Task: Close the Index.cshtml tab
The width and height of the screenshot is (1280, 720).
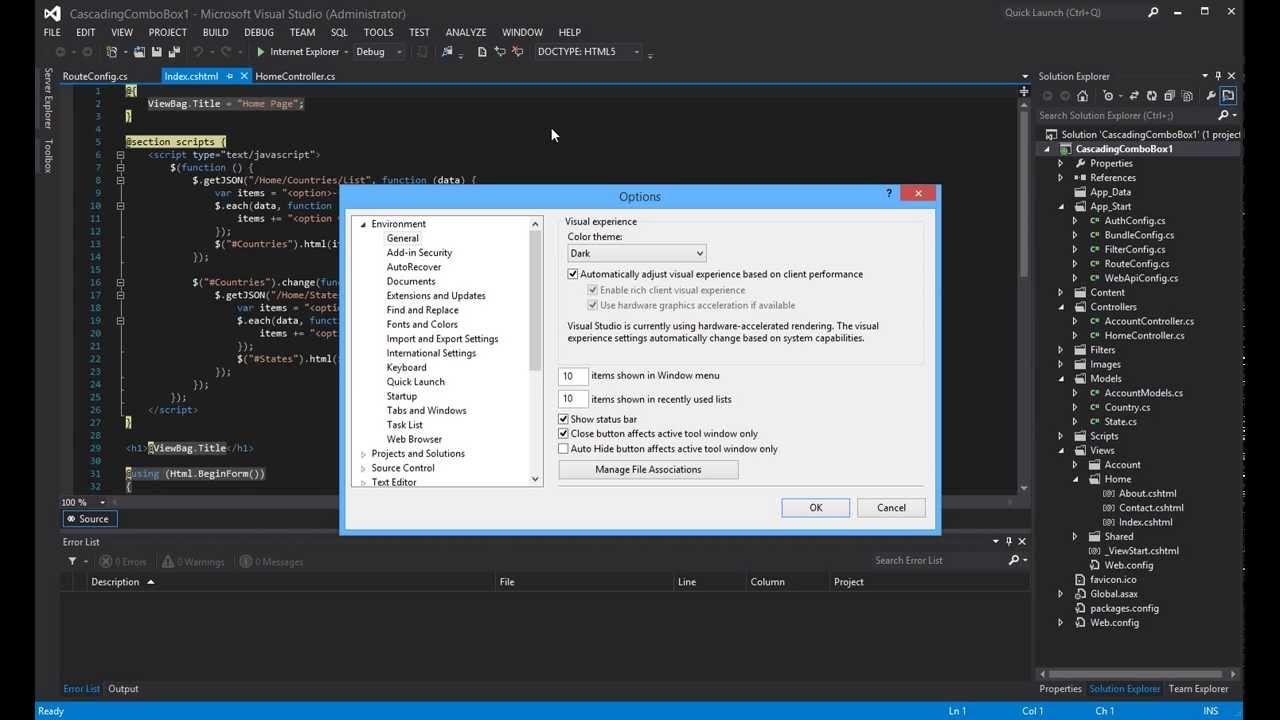Action: 244,76
